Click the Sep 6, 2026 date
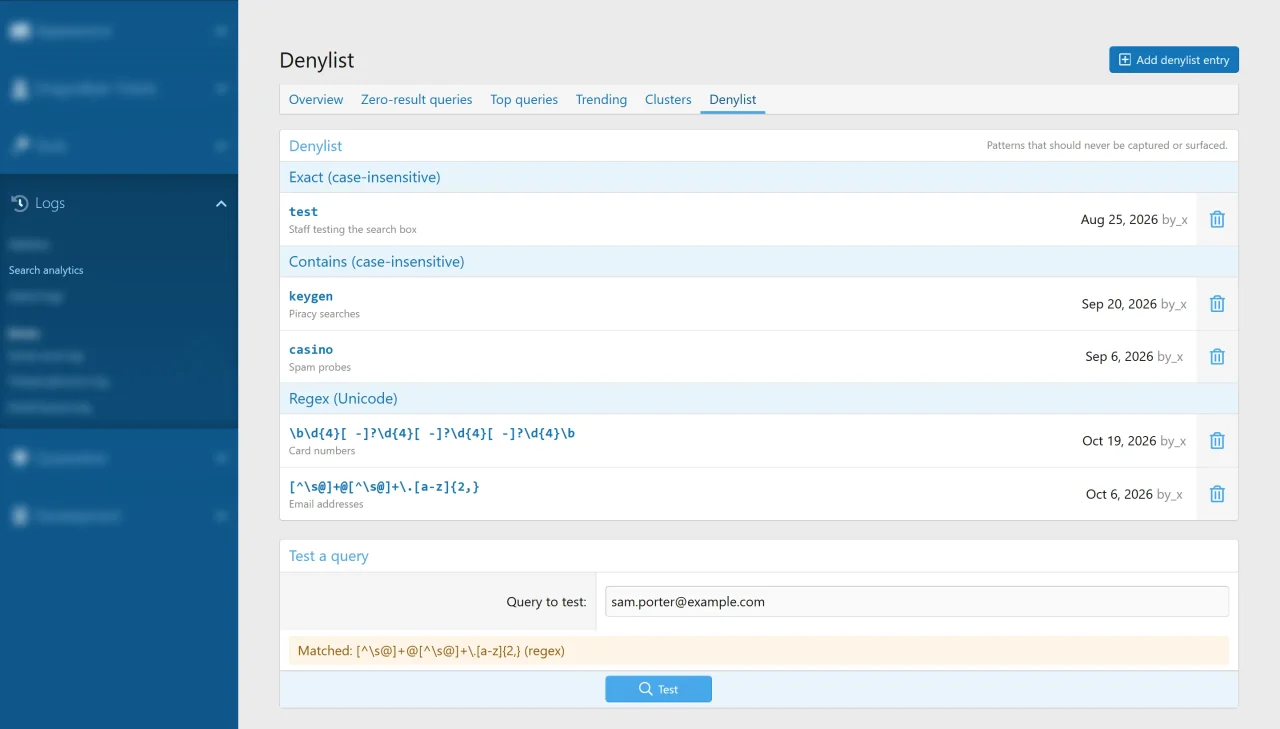The image size is (1280, 729). pyautogui.click(x=1119, y=357)
